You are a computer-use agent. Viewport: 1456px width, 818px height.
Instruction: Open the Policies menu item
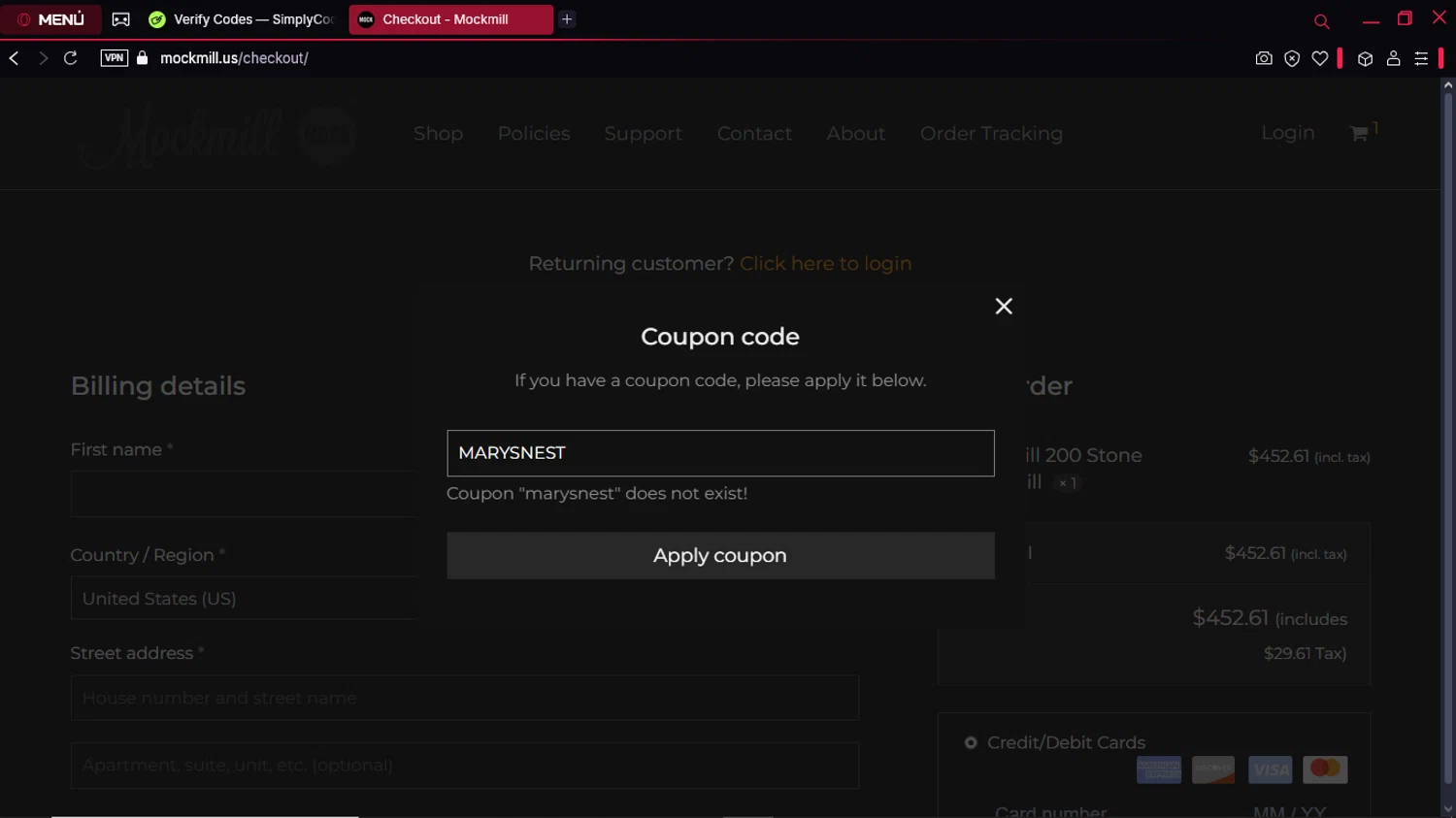(x=534, y=134)
